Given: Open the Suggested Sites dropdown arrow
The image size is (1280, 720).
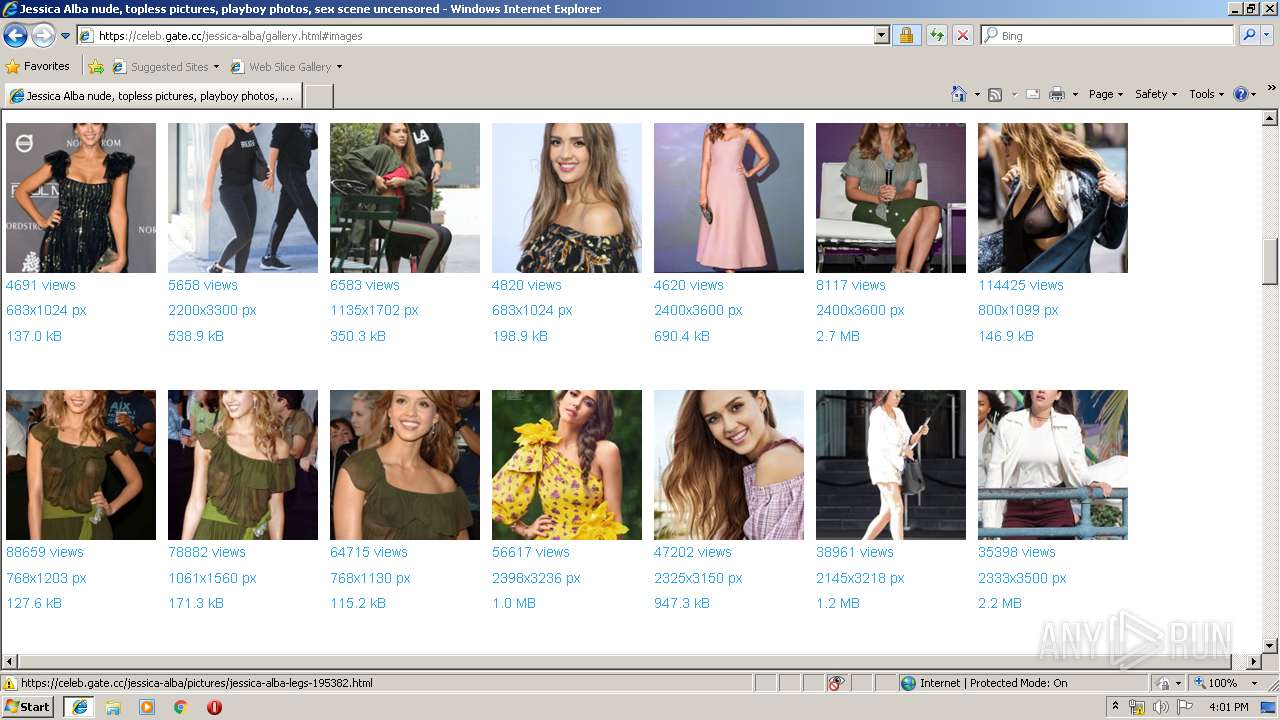Looking at the screenshot, I should tap(216, 67).
